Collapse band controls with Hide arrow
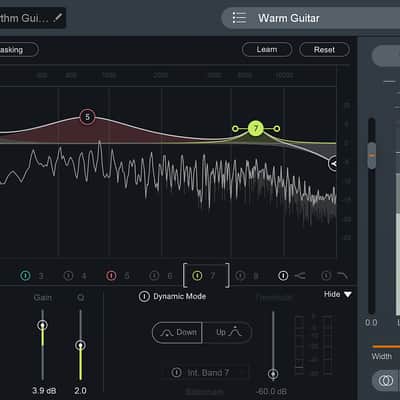 point(348,294)
